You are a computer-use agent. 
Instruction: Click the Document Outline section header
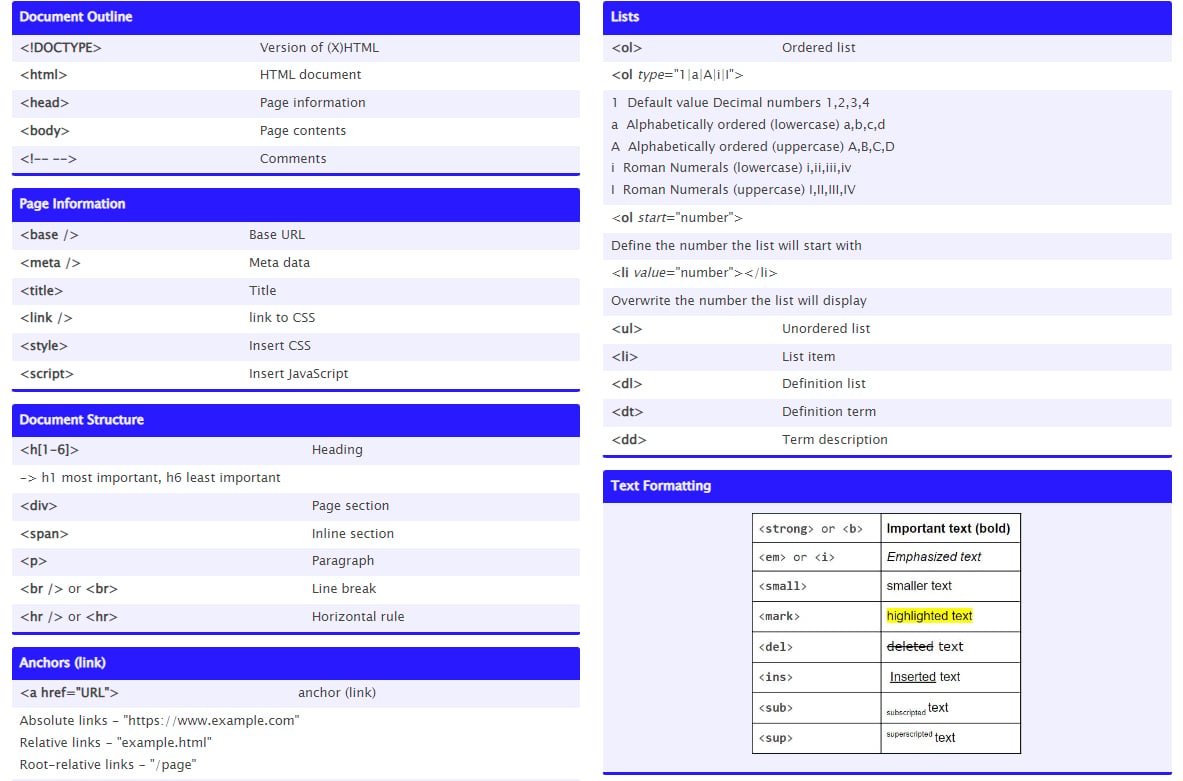296,17
